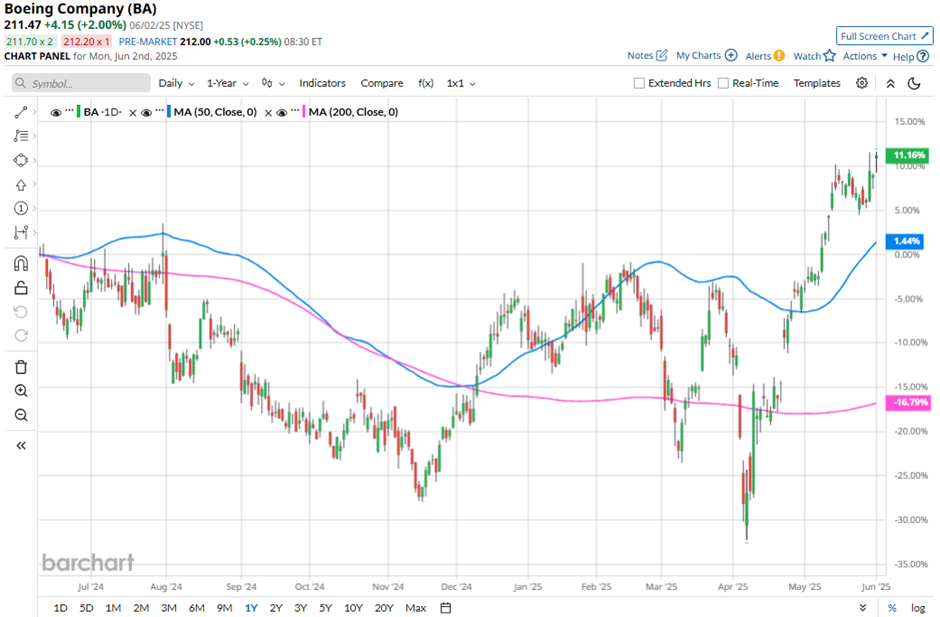Select the shapes drawing tool
Image resolution: width=940 pixels, height=617 pixels.
coord(21,160)
